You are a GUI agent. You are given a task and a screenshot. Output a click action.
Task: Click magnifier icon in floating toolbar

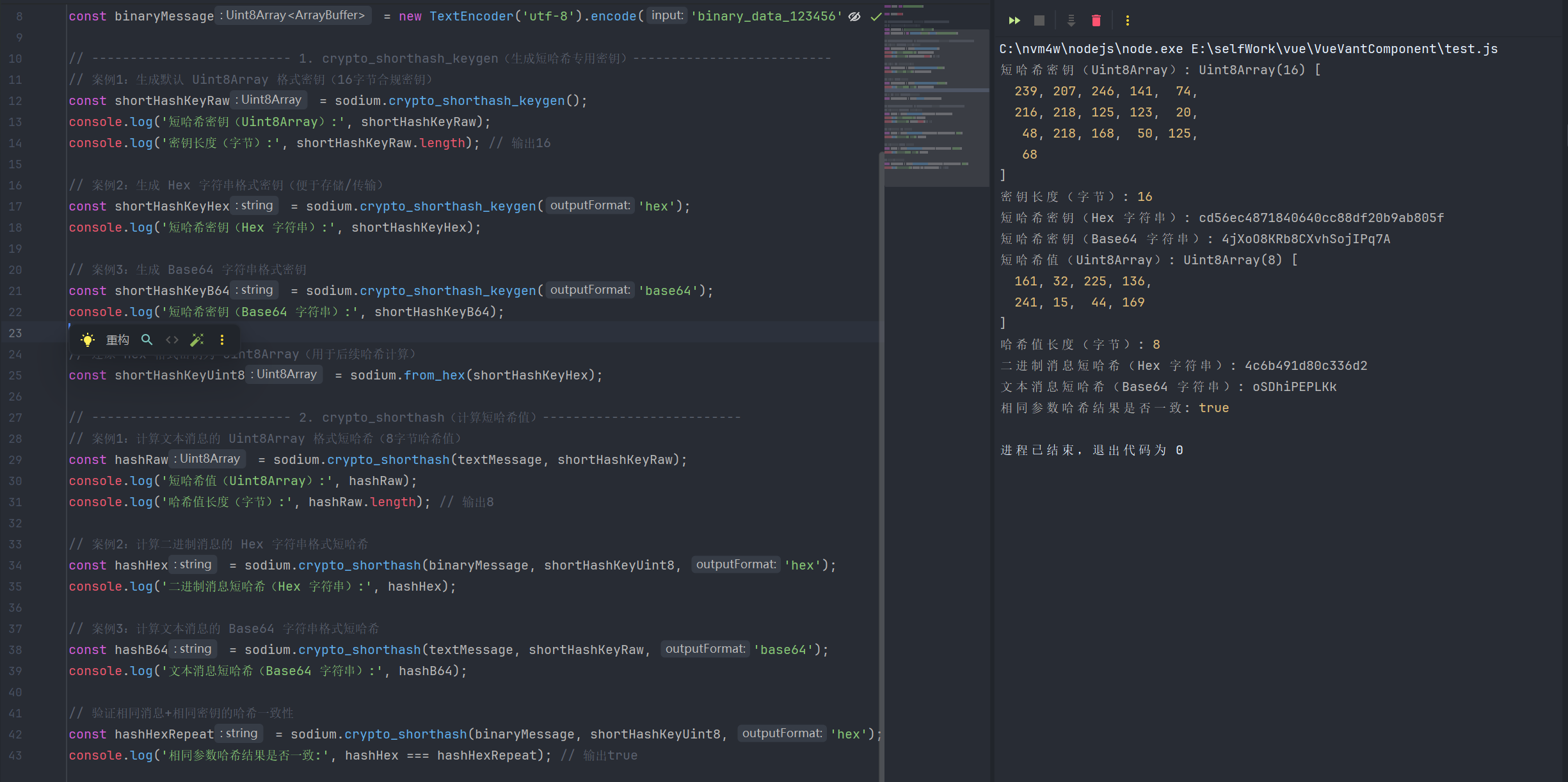pyautogui.click(x=147, y=340)
